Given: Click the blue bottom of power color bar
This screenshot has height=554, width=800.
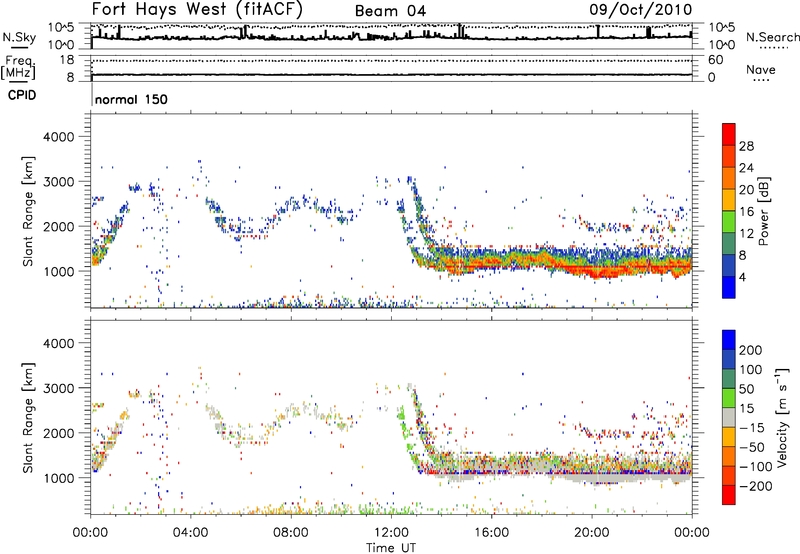Looking at the screenshot, I should [x=729, y=287].
